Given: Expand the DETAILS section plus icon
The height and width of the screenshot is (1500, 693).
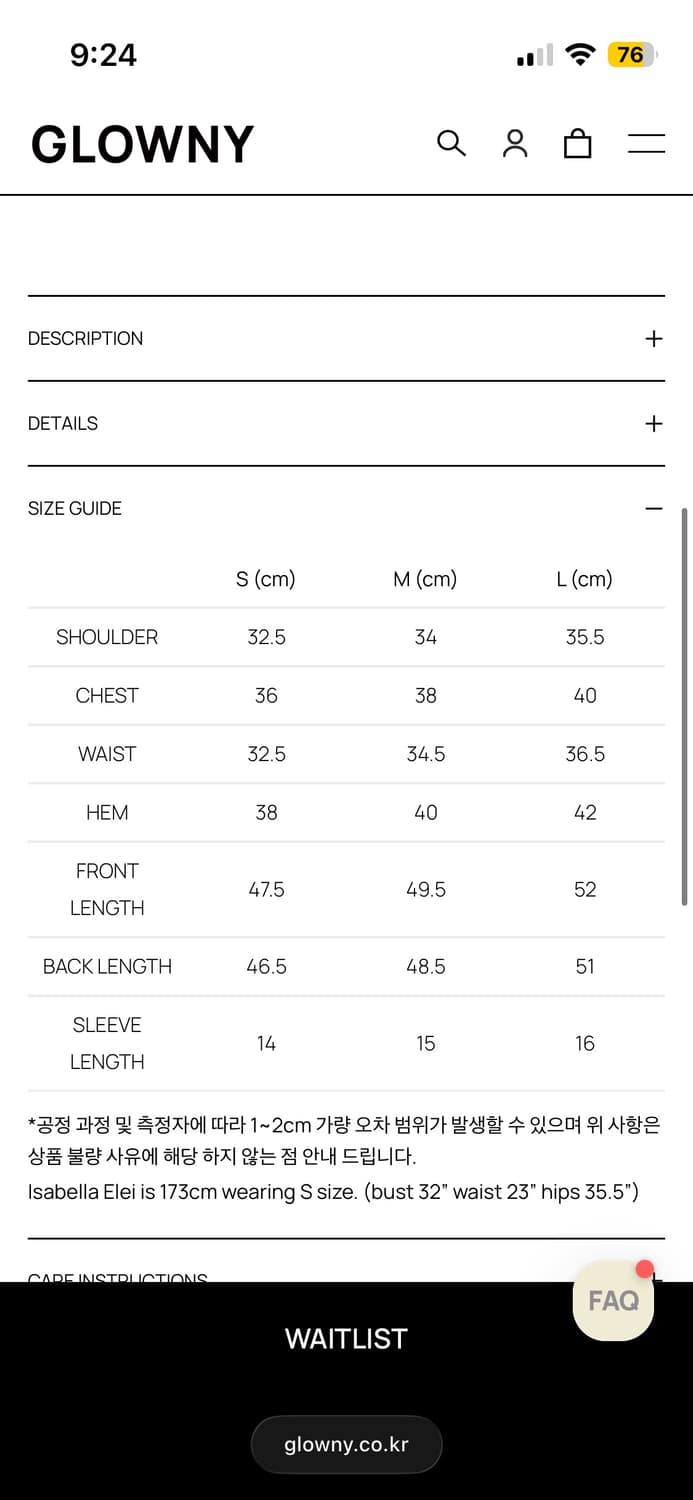Looking at the screenshot, I should 654,424.
